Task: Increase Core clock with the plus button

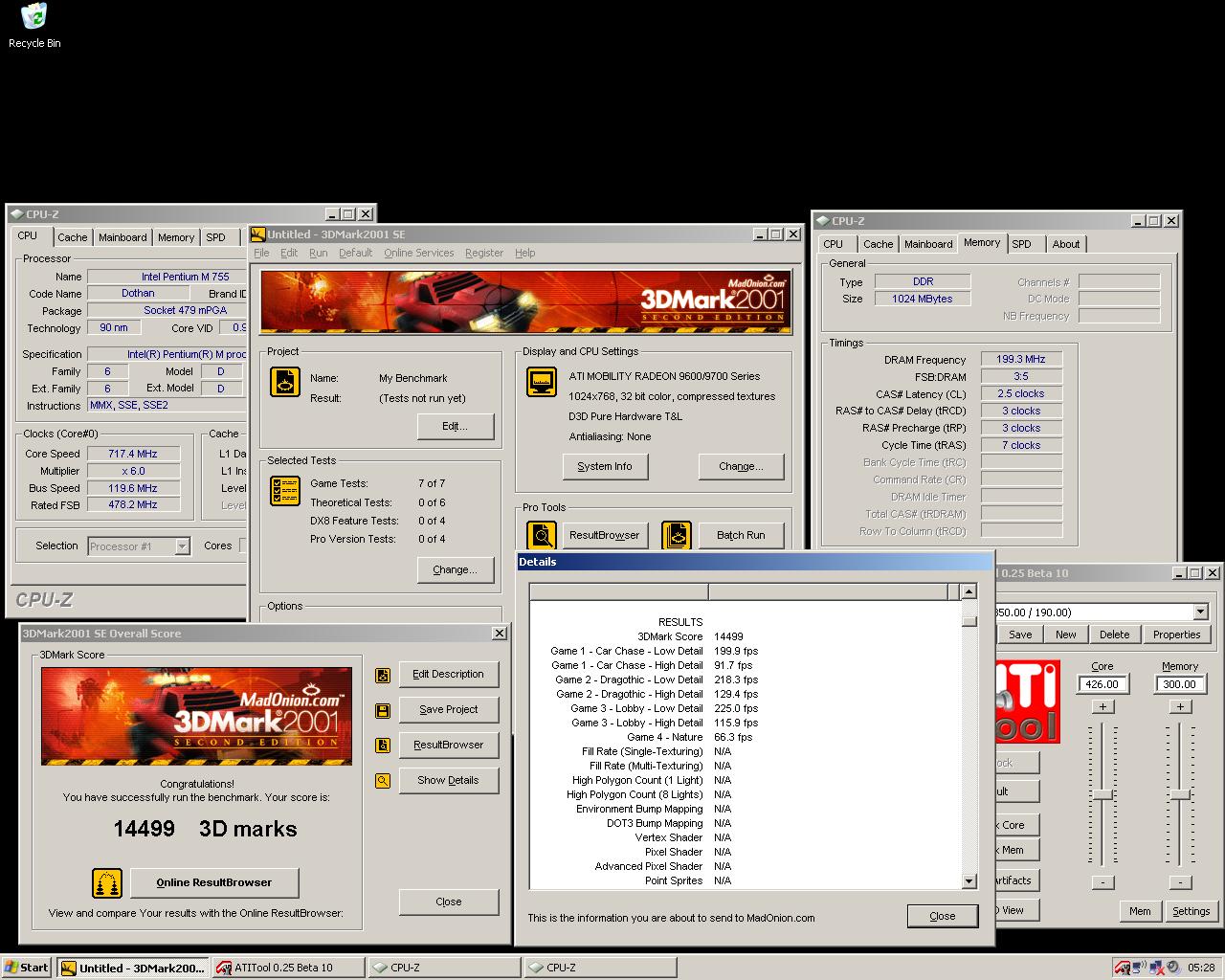Action: click(x=1102, y=706)
